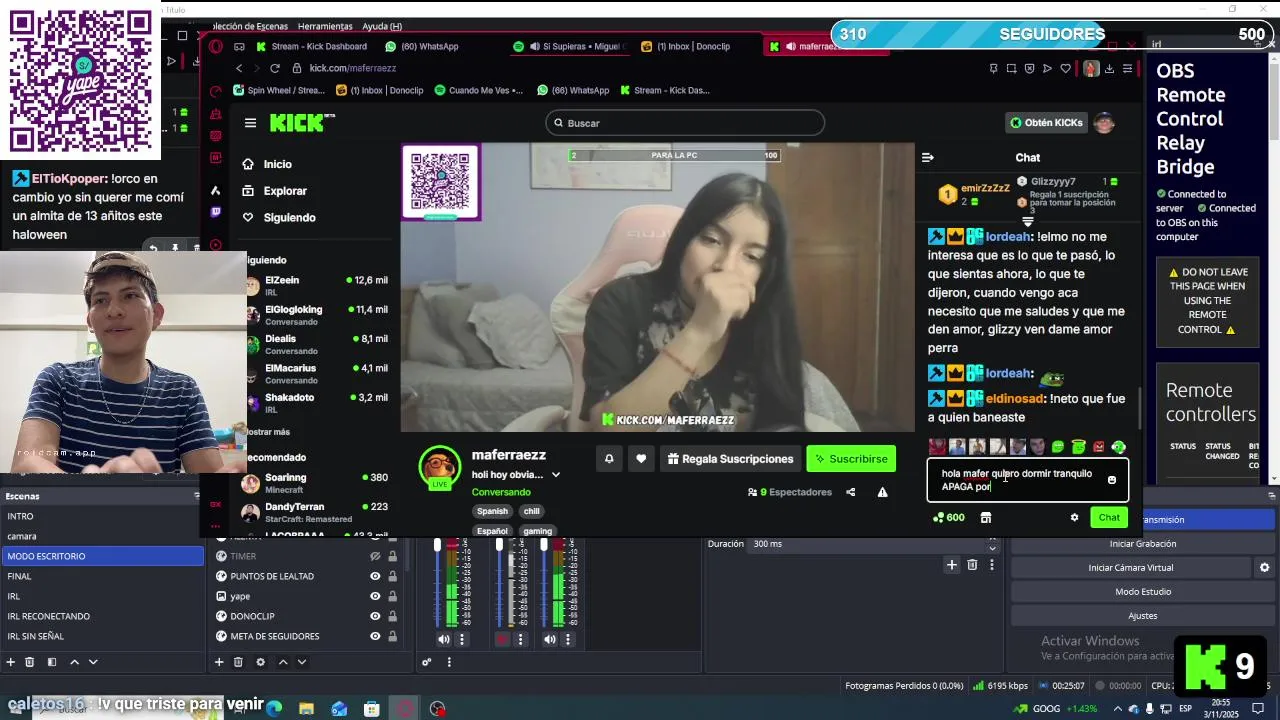This screenshot has height=720, width=1280.
Task: Toggle lock on PUNTOS DE LEALTAD source
Action: point(392,576)
